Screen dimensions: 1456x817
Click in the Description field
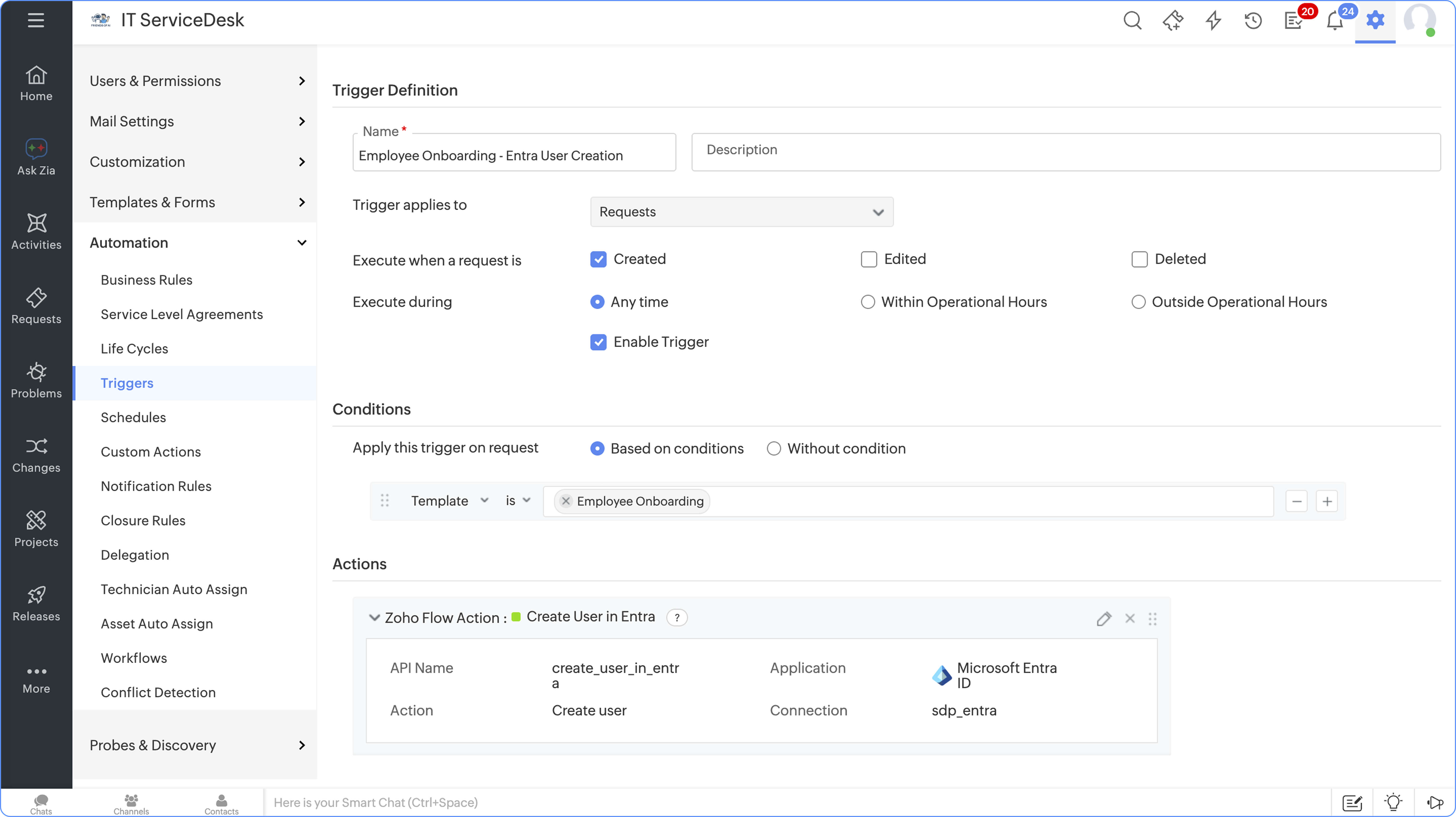[1065, 151]
